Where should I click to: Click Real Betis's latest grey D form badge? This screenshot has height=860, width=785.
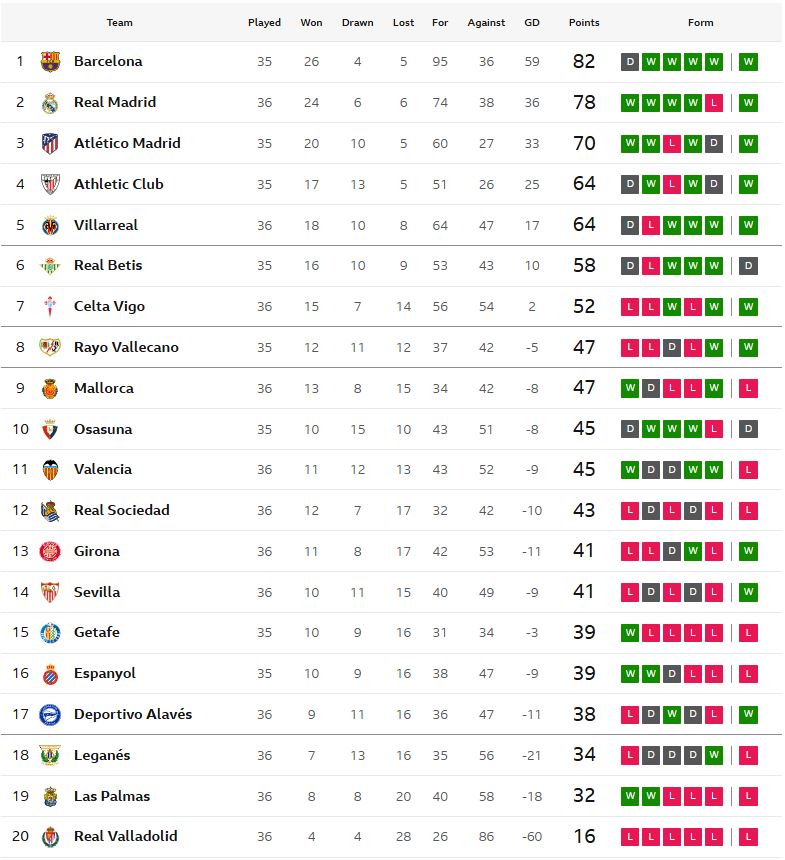[x=748, y=266]
